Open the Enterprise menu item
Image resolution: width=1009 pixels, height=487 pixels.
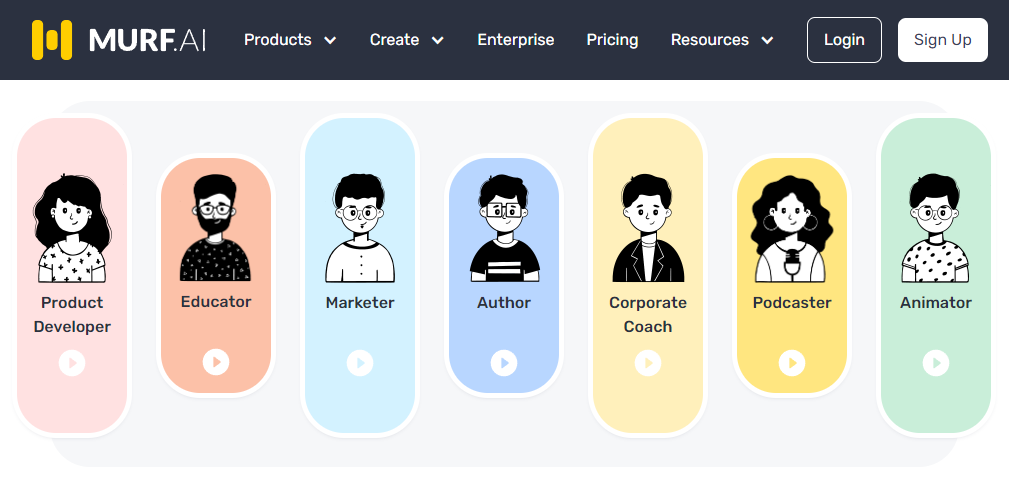515,40
